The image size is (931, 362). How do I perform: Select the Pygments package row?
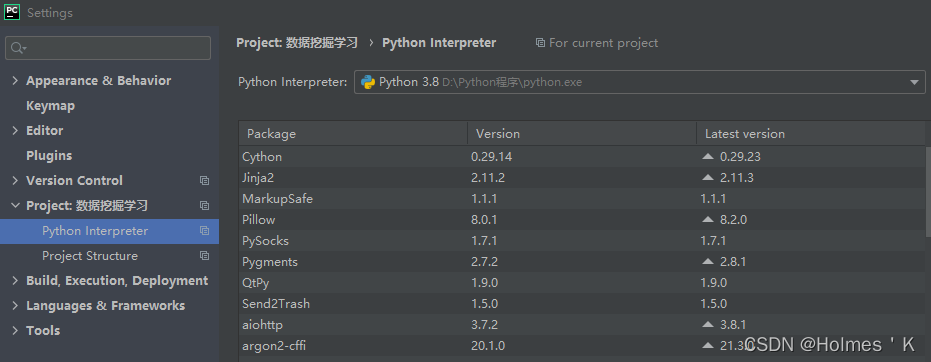coord(582,262)
